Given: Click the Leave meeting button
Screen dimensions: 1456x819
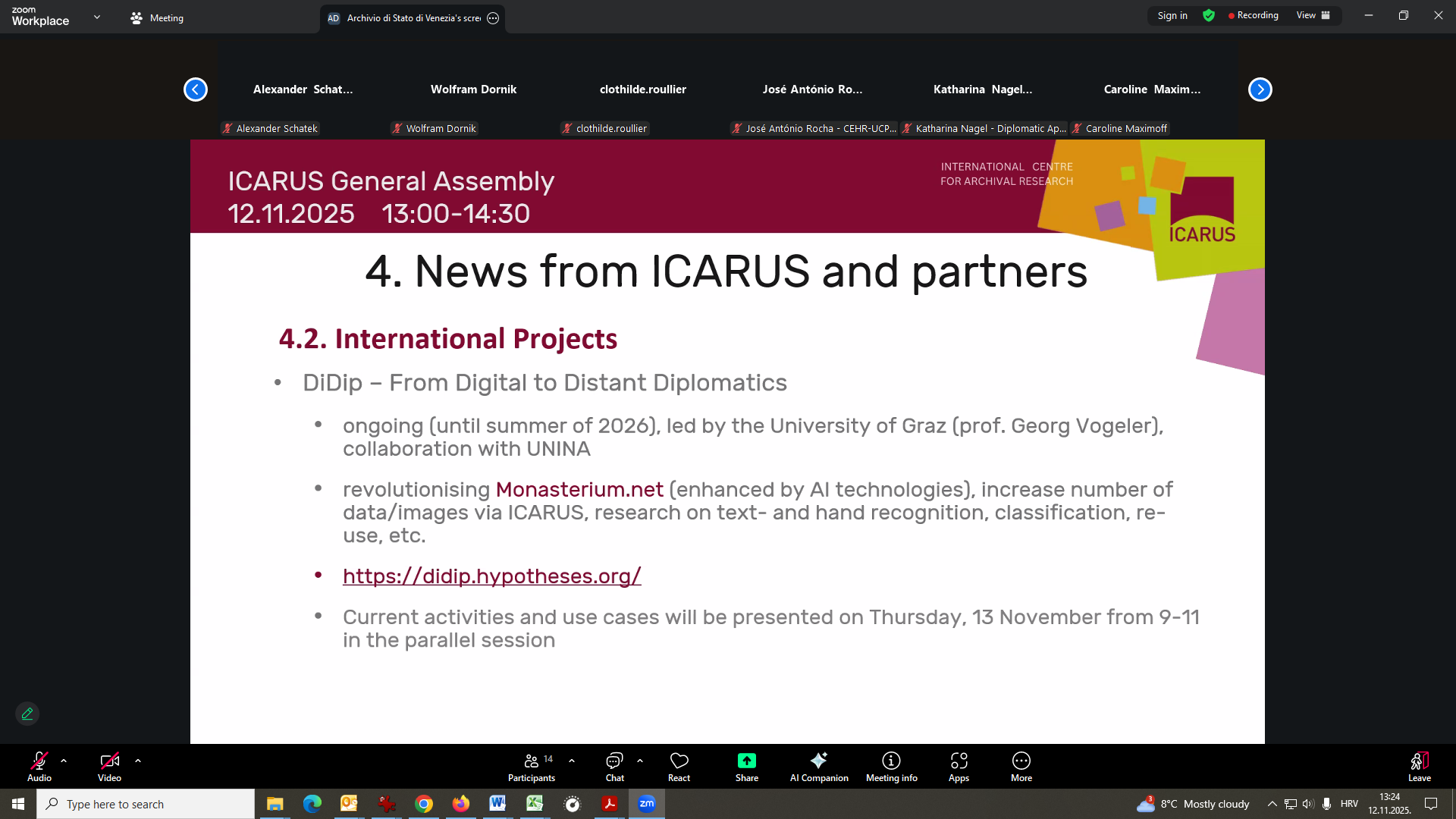Looking at the screenshot, I should point(1419,766).
